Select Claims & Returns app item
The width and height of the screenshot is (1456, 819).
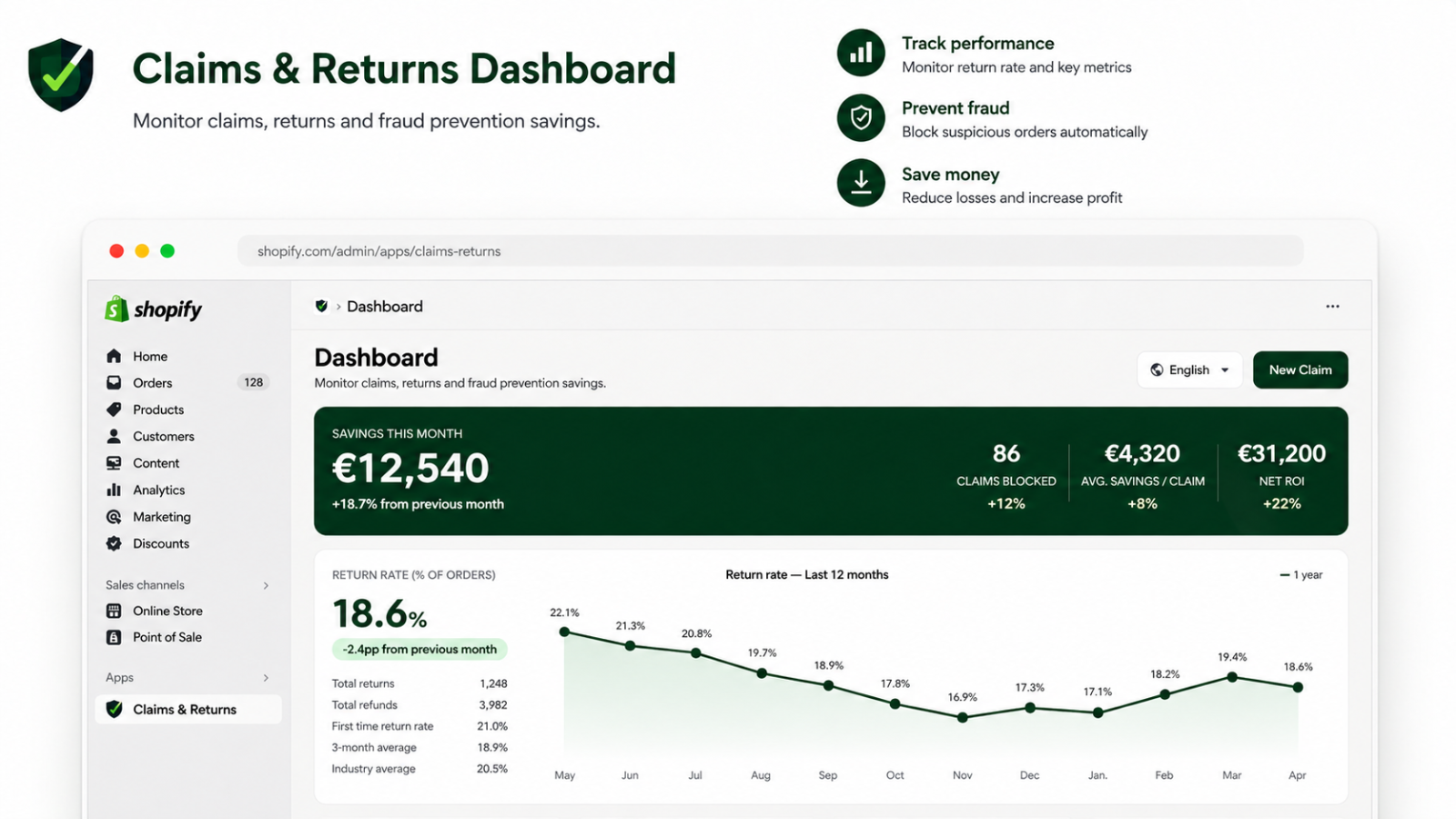pyautogui.click(x=188, y=710)
